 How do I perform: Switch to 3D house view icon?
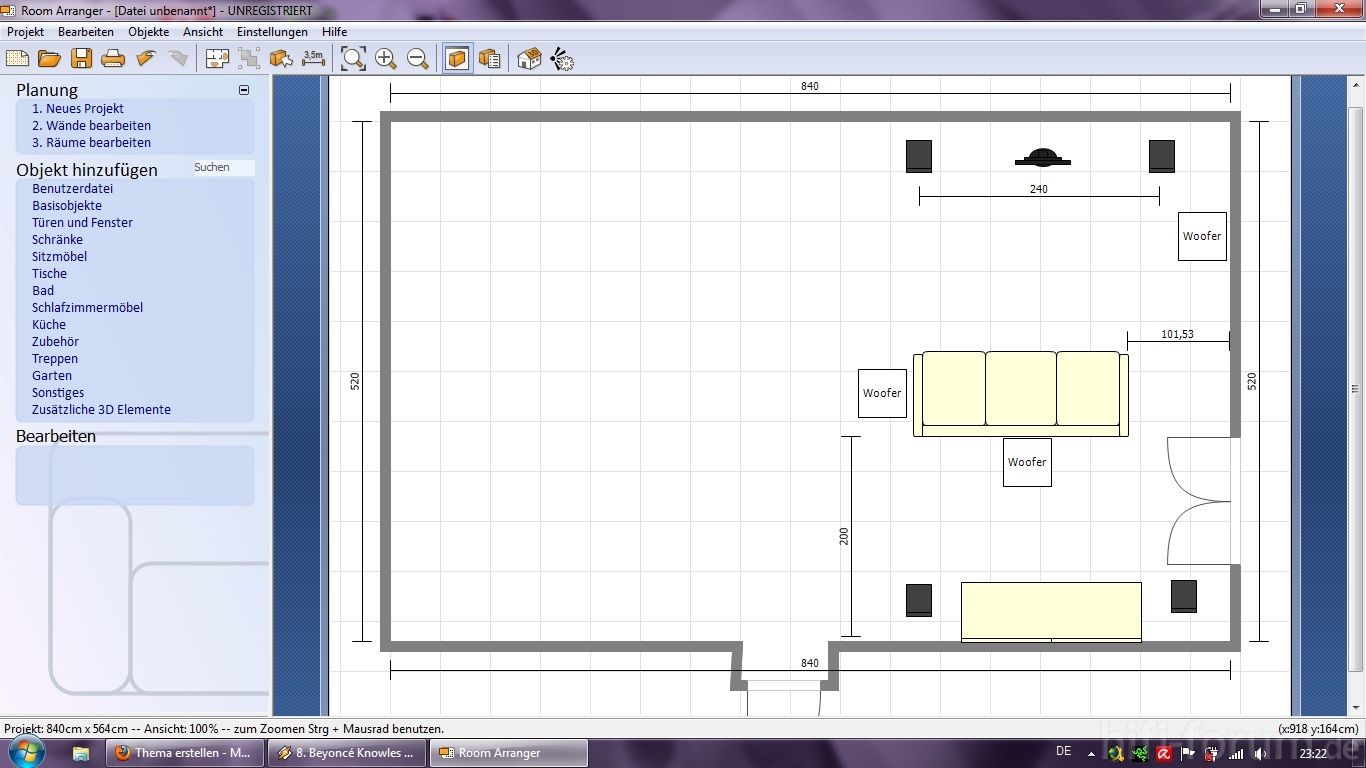pyautogui.click(x=529, y=59)
